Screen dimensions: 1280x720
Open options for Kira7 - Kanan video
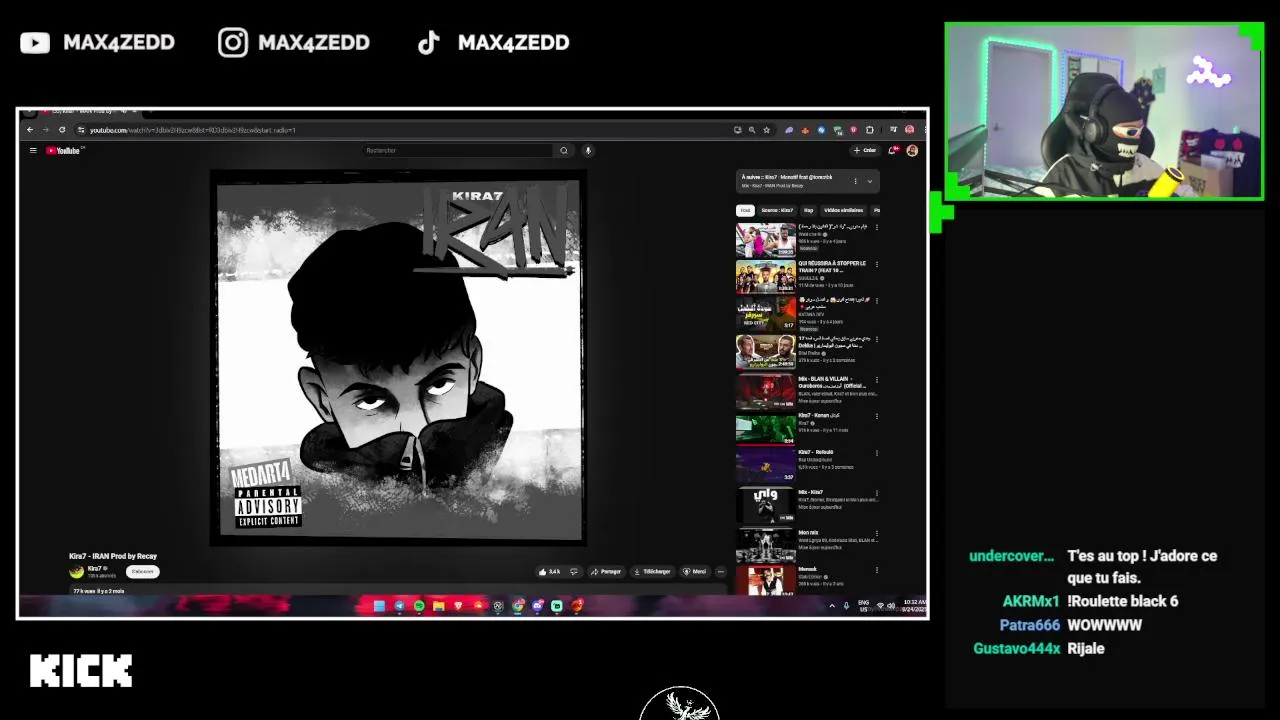pyautogui.click(x=877, y=418)
